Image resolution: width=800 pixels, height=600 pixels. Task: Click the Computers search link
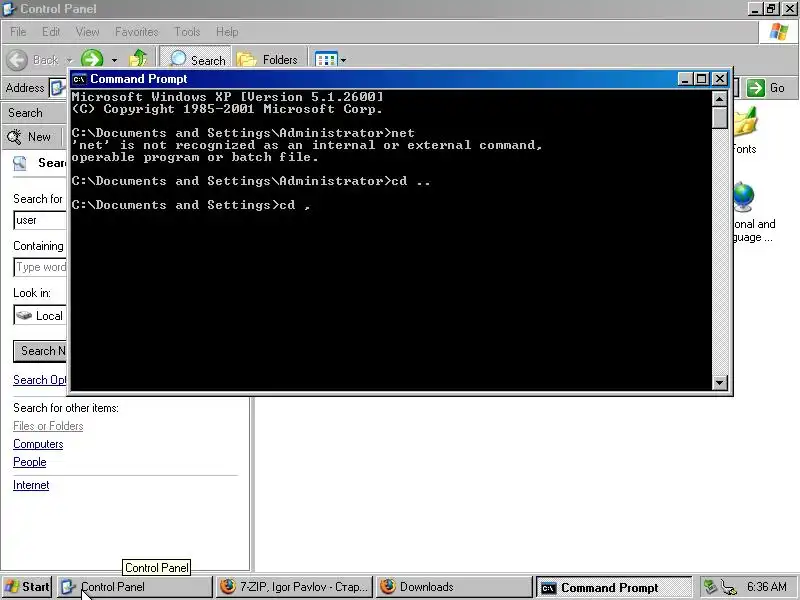pyautogui.click(x=38, y=444)
